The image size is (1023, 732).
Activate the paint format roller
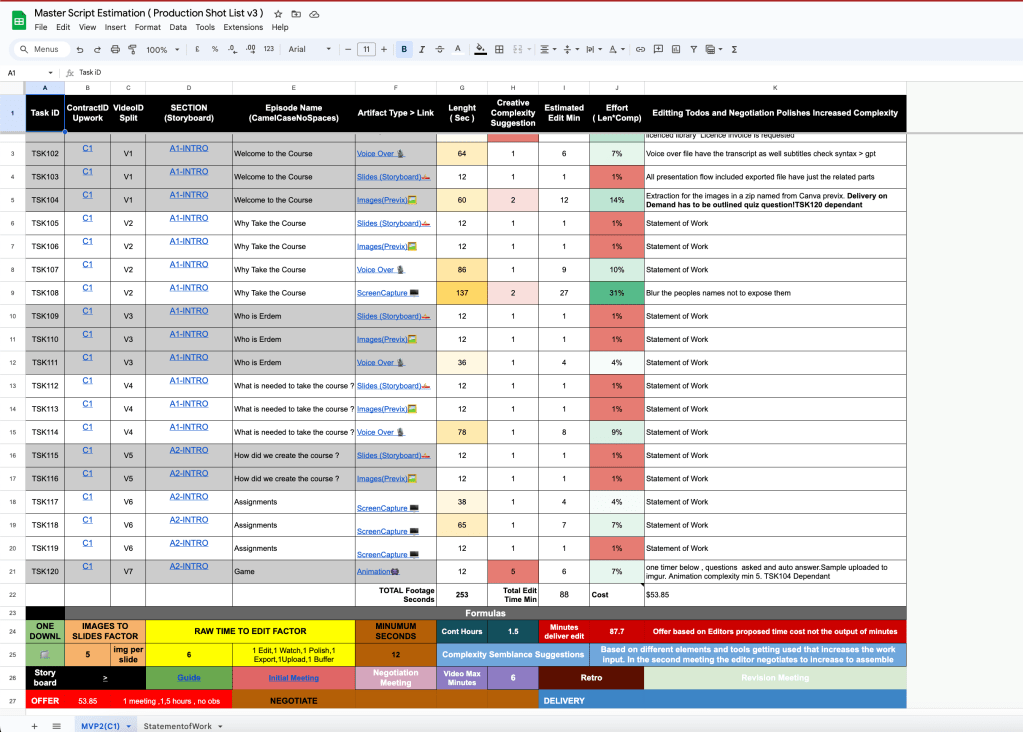coord(132,50)
